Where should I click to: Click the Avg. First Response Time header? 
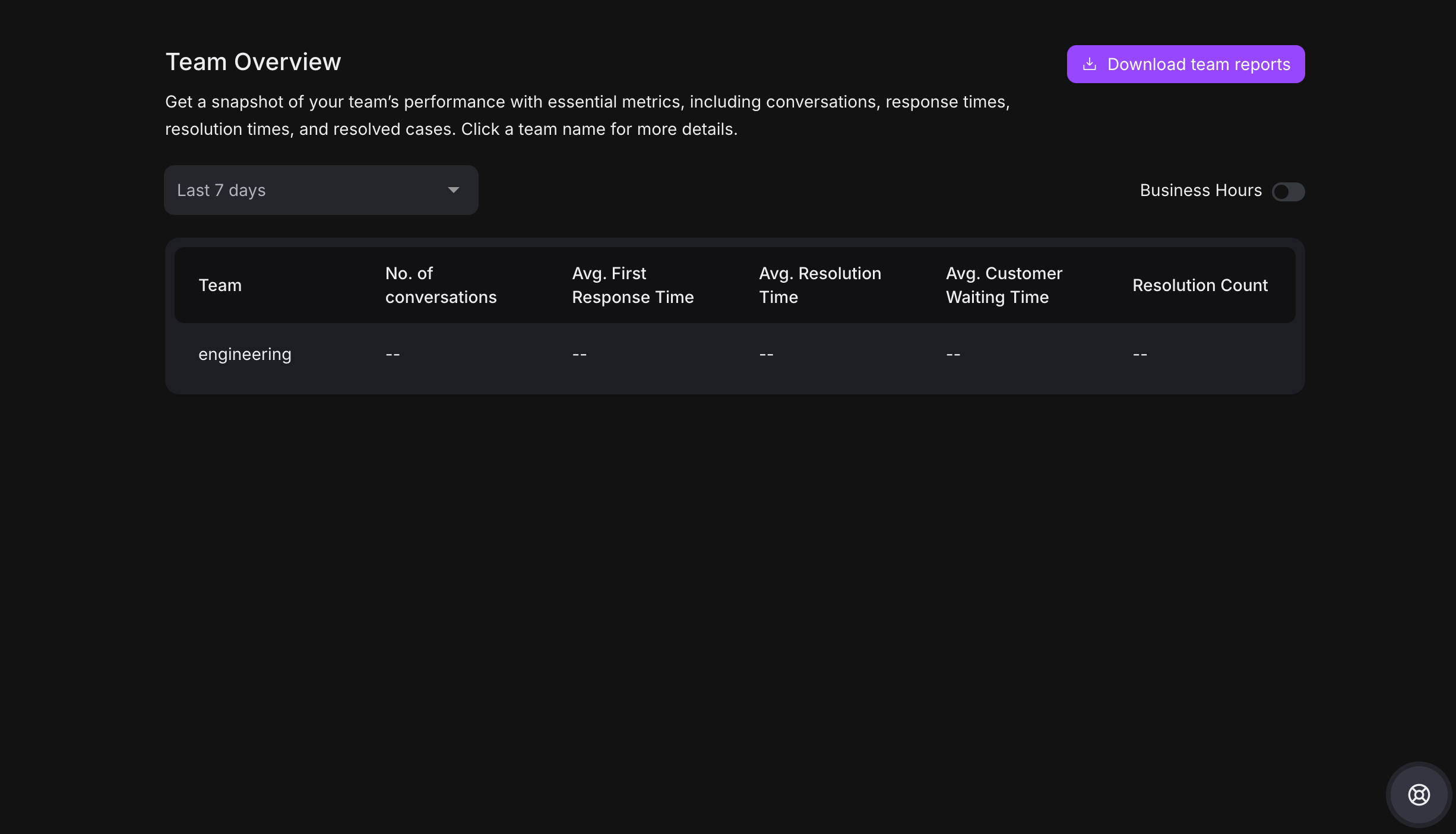tap(632, 285)
